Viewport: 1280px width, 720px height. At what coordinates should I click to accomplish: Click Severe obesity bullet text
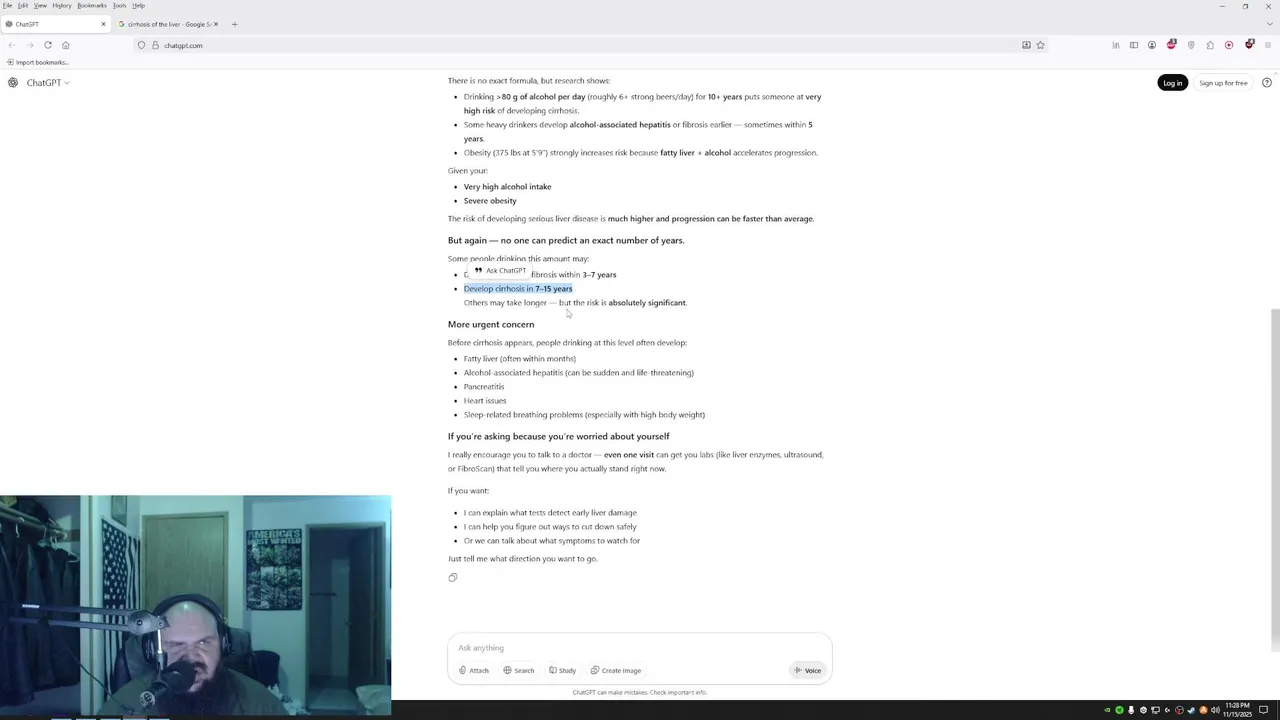pyautogui.click(x=490, y=200)
